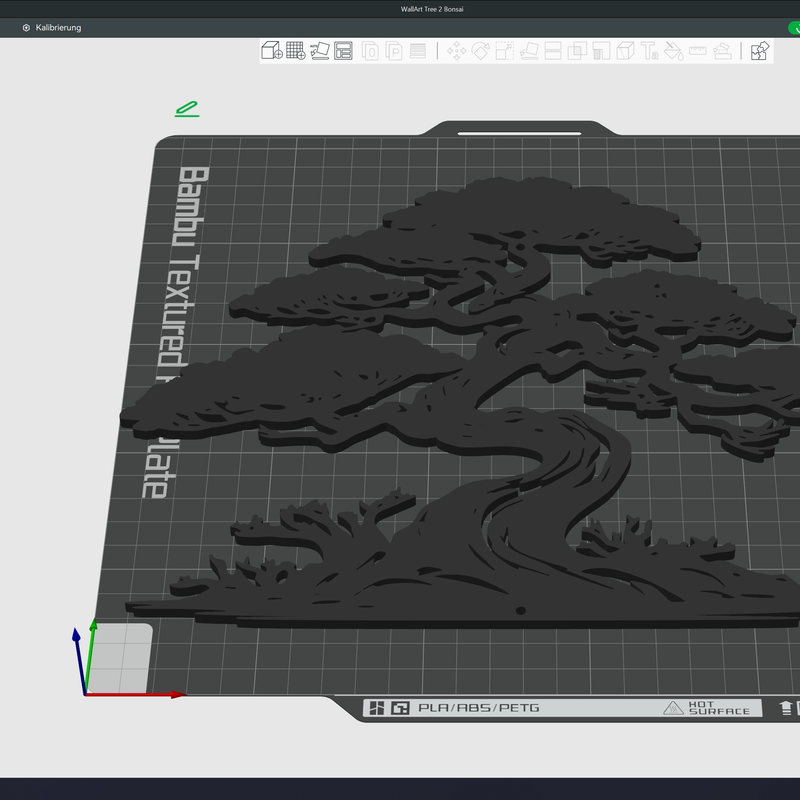The width and height of the screenshot is (800, 800).
Task: Add a new build plate
Action: [x=296, y=51]
